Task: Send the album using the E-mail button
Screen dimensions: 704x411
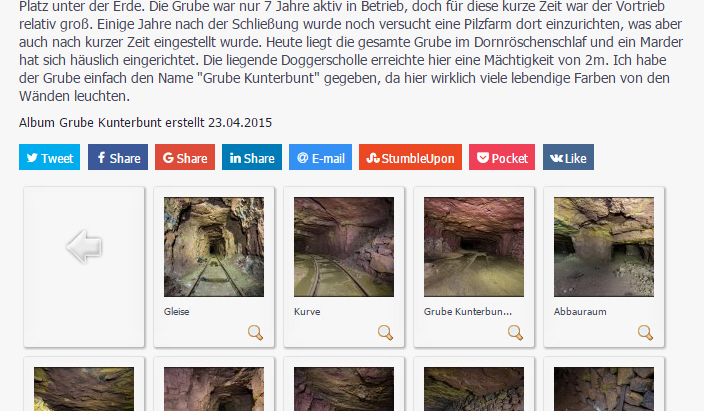Action: point(321,157)
